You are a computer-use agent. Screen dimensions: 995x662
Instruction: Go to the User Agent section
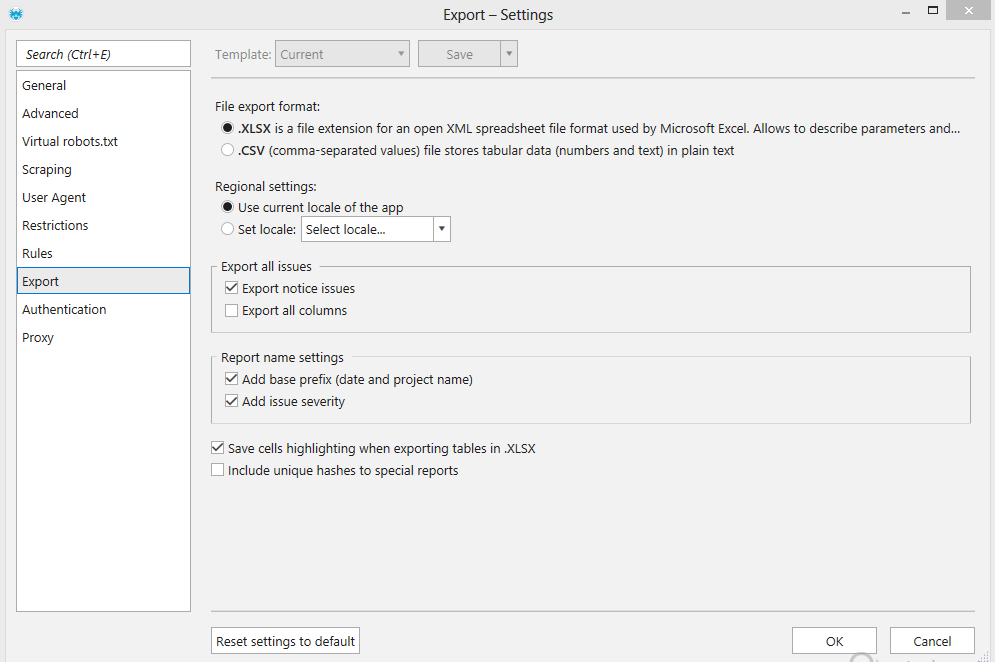click(x=103, y=197)
